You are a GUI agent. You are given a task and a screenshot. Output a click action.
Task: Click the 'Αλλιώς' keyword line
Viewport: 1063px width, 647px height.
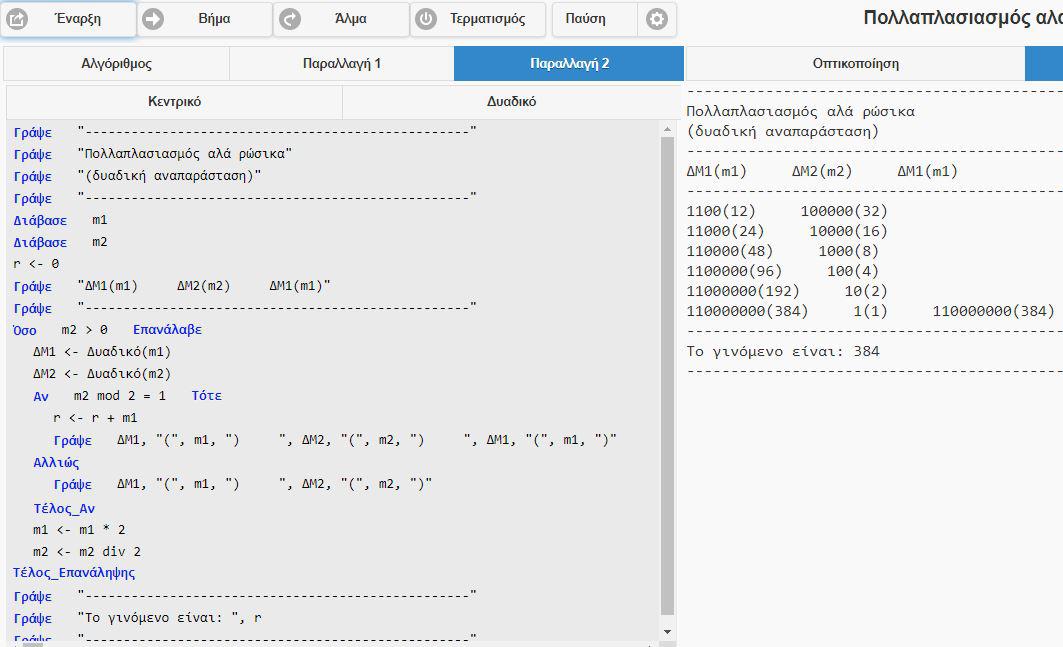[56, 463]
